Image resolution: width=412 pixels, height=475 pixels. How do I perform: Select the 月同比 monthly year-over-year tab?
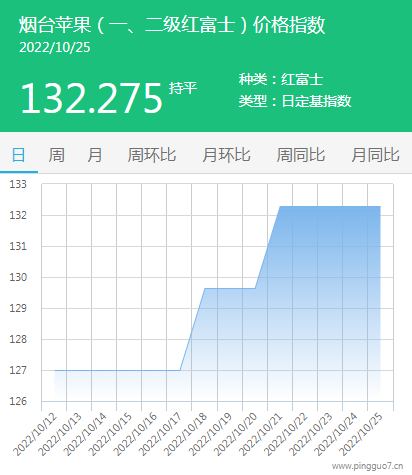pyautogui.click(x=375, y=155)
